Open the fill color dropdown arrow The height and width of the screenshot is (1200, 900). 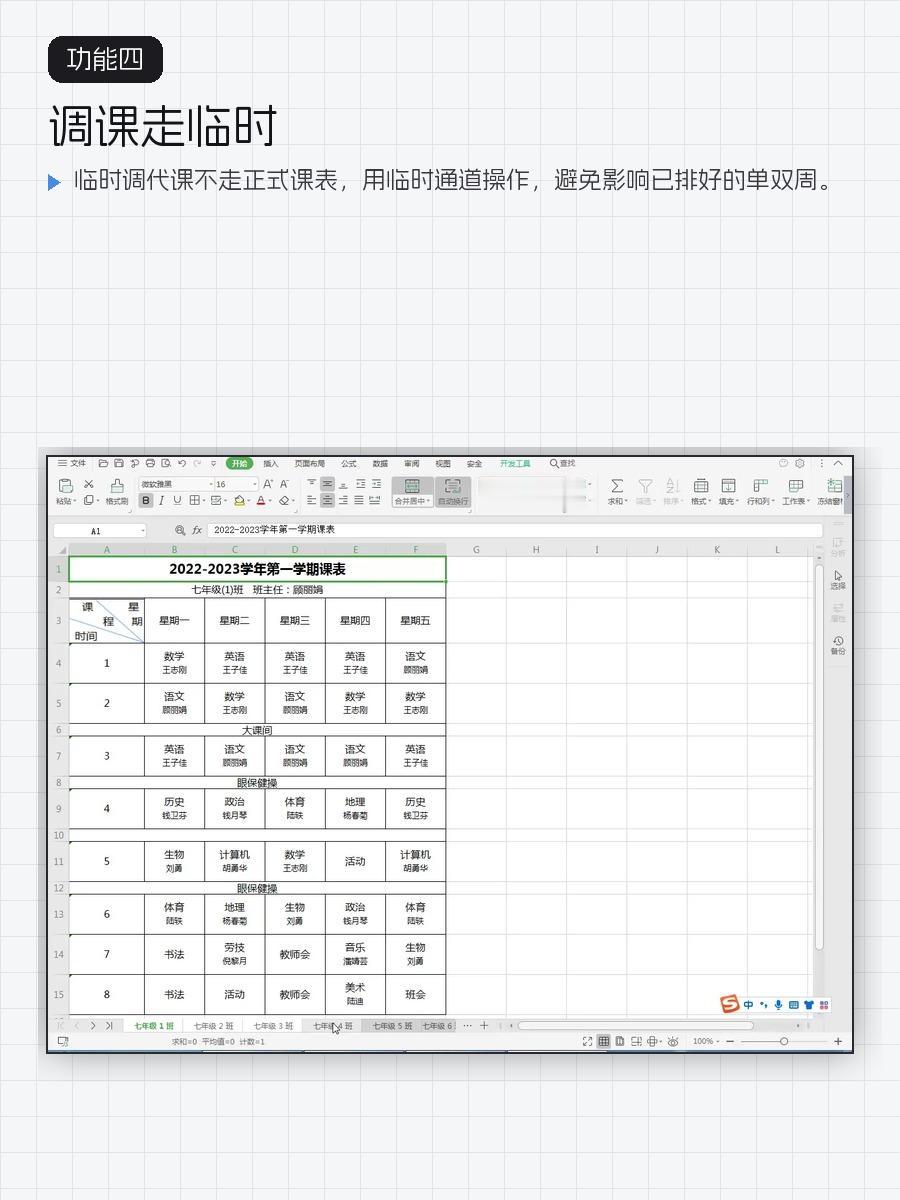[x=248, y=500]
